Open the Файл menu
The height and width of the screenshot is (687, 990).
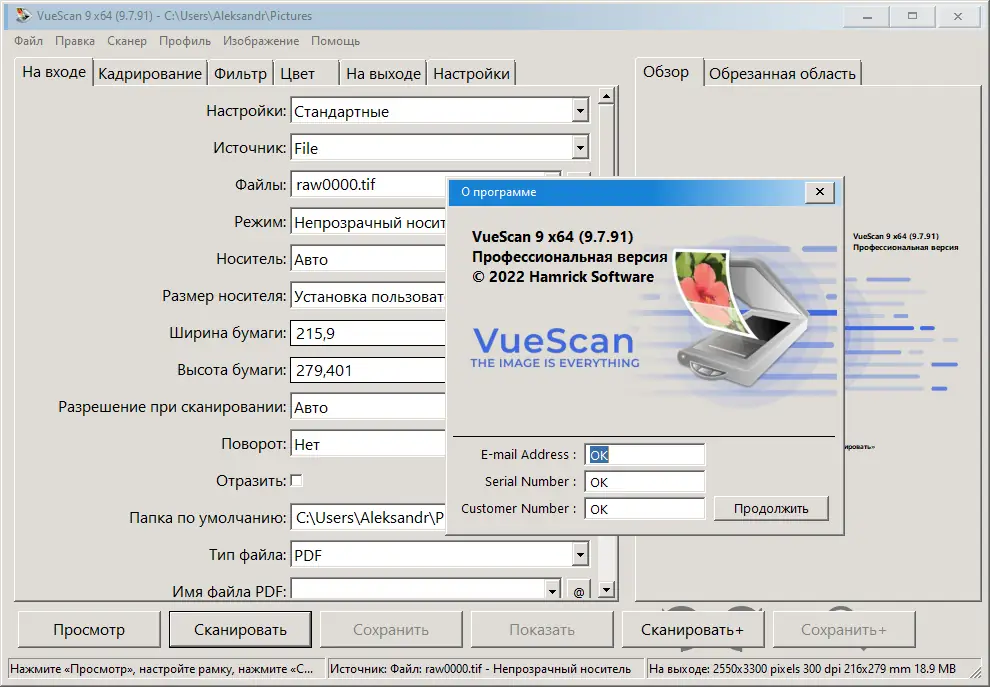click(x=28, y=41)
